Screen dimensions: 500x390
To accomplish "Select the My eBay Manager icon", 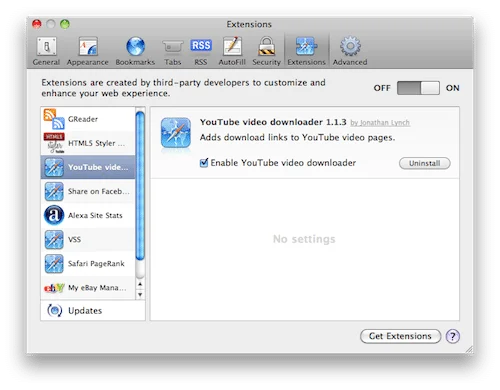I will tap(54, 288).
